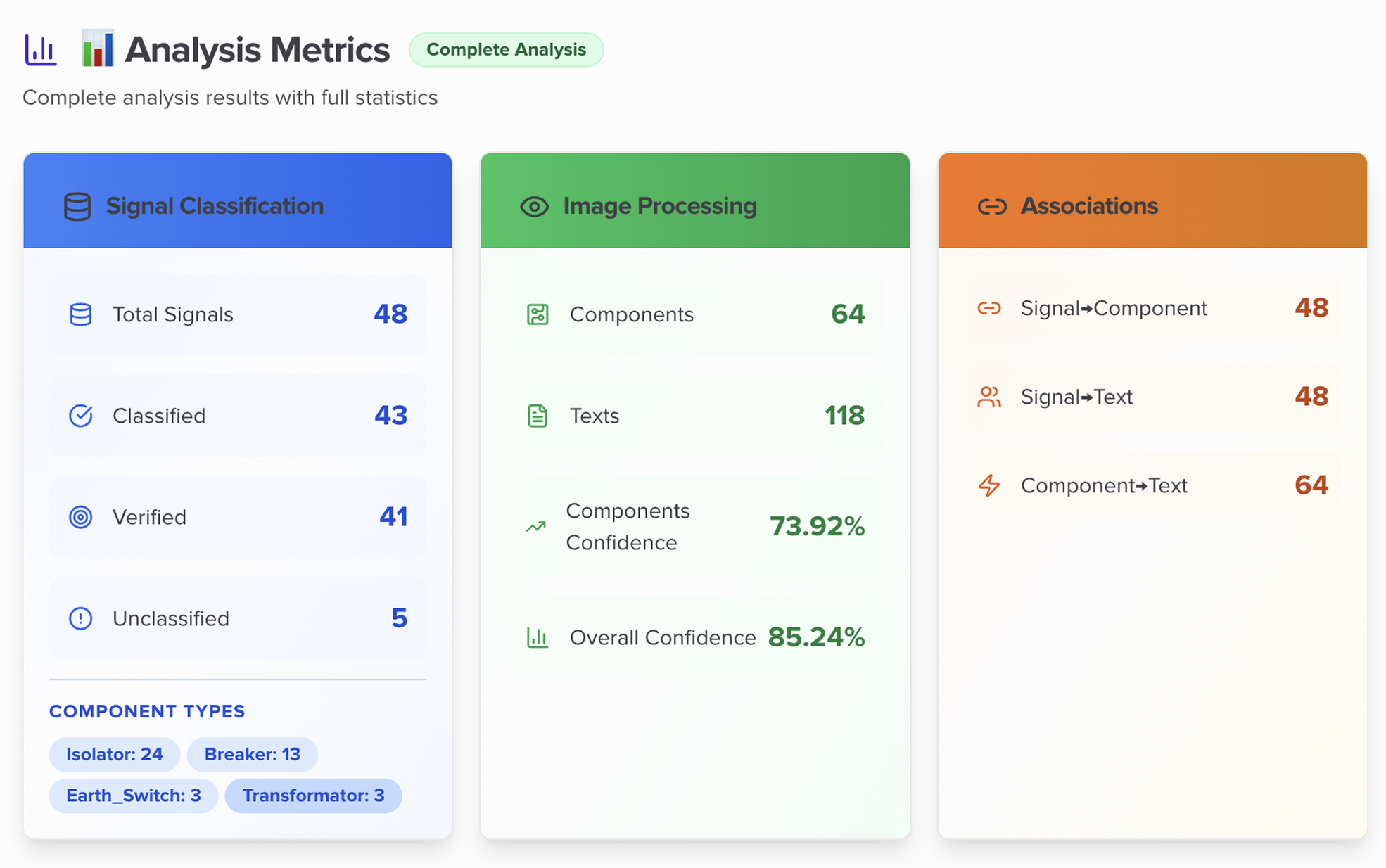Click the alert circle icon beside Unclassified
Screen dimensions: 1386x868
point(81,618)
